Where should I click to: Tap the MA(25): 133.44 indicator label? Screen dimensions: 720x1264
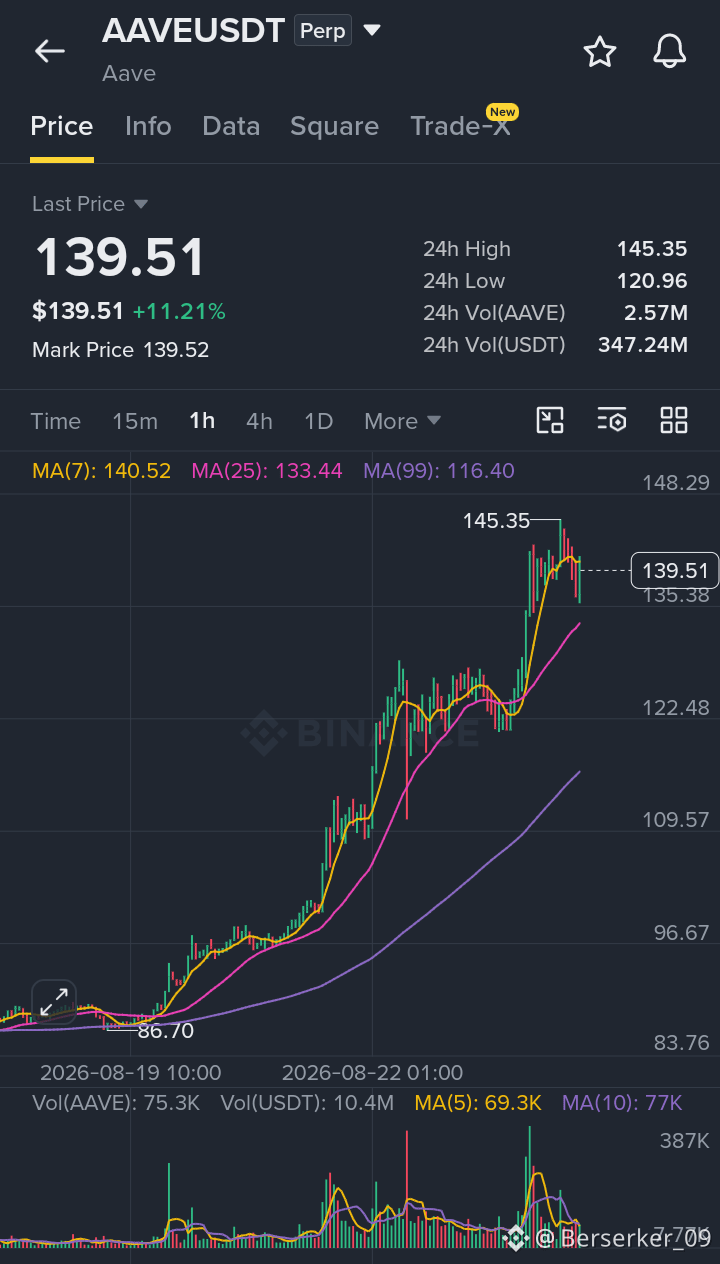[267, 471]
